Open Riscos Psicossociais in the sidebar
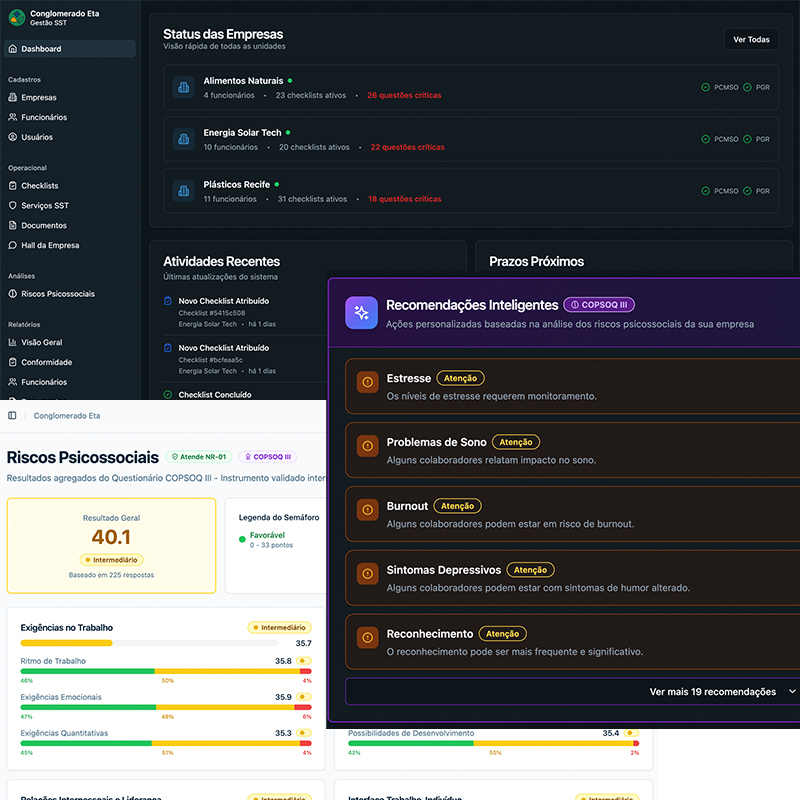This screenshot has width=800, height=800. 57,294
